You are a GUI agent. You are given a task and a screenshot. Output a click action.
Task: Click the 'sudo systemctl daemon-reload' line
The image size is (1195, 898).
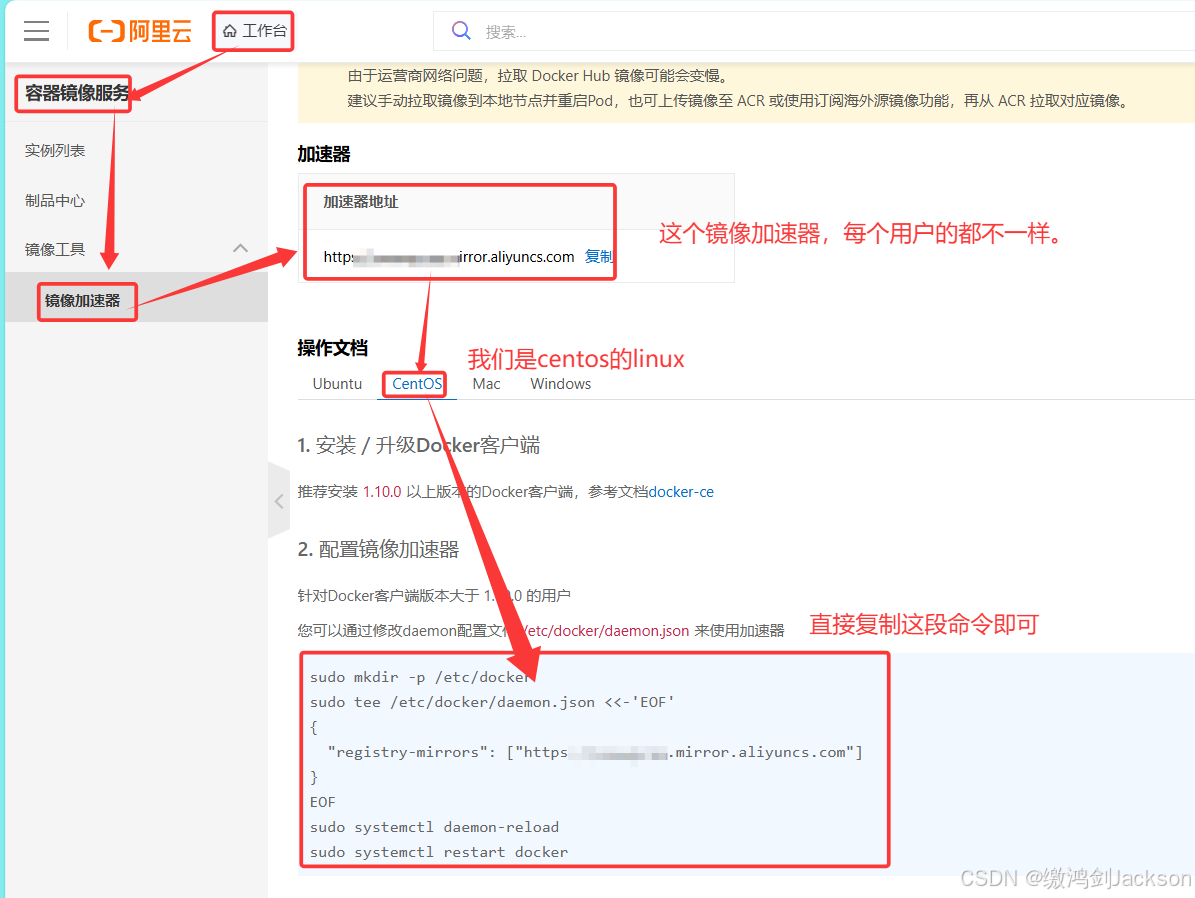click(434, 827)
